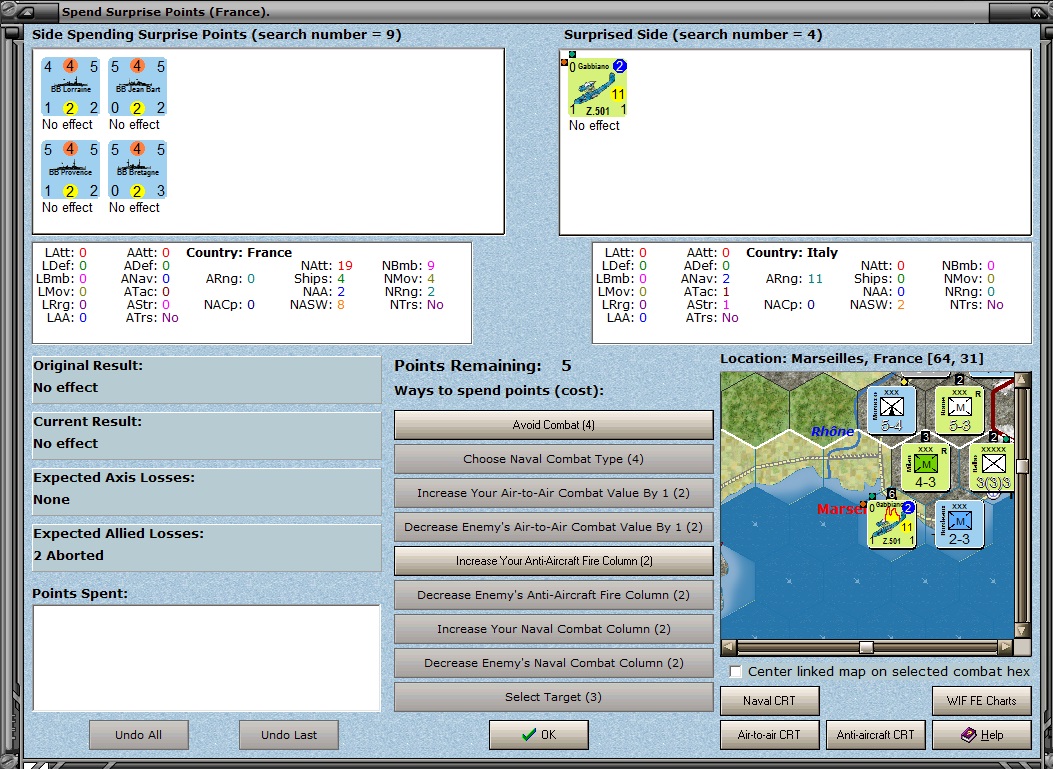1053x769 pixels.
Task: Click the map horizontal scrollbar thumb
Action: click(866, 647)
